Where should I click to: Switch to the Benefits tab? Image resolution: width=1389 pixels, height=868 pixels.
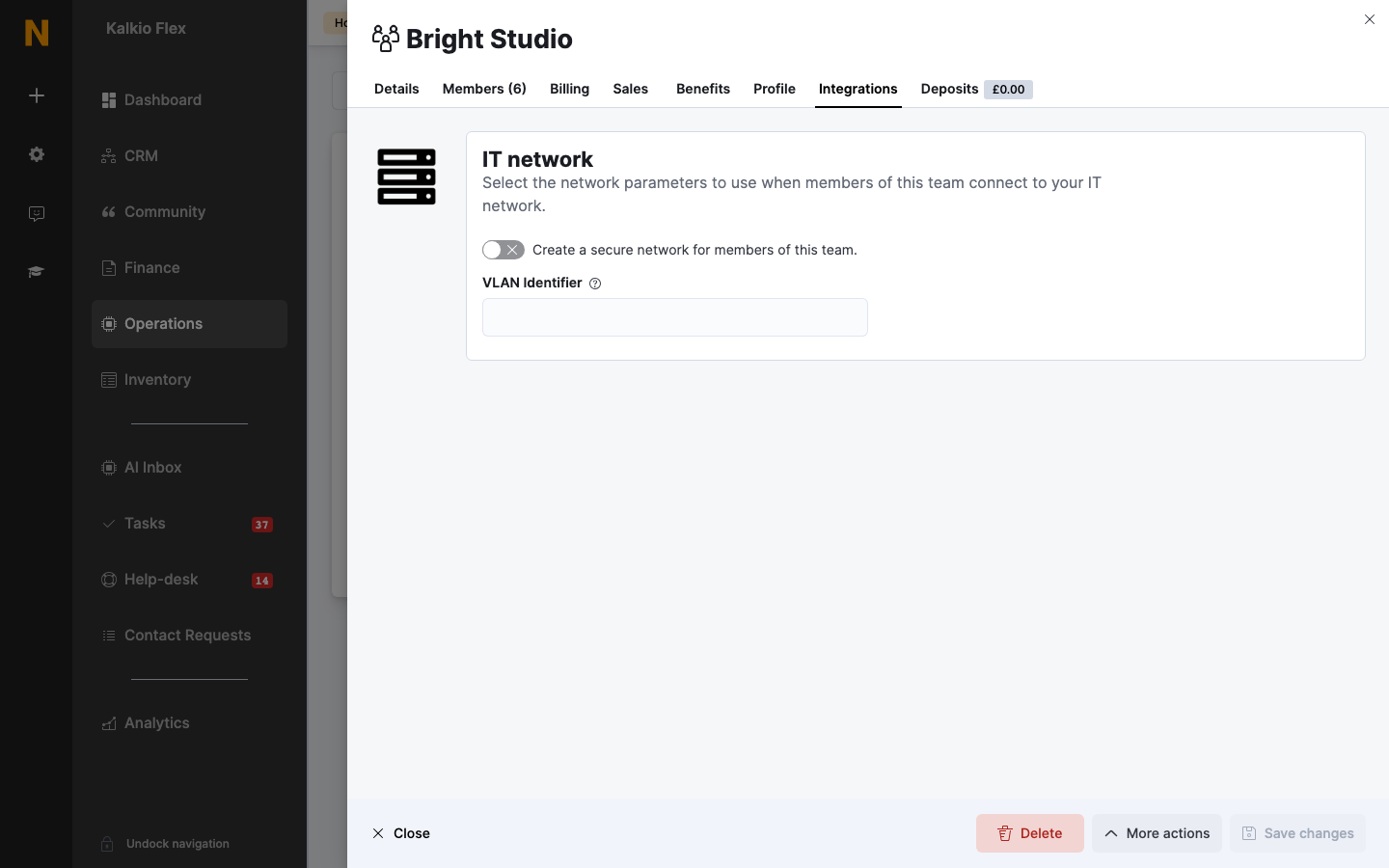(703, 89)
